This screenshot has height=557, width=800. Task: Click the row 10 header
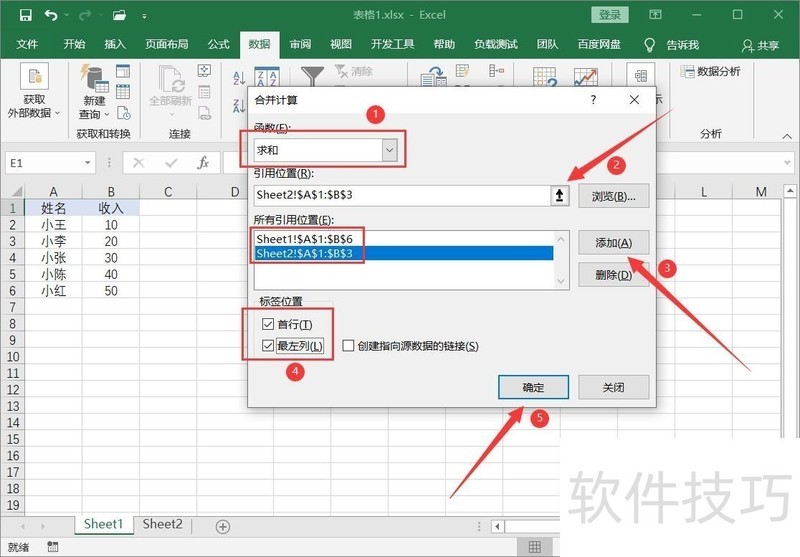13,357
